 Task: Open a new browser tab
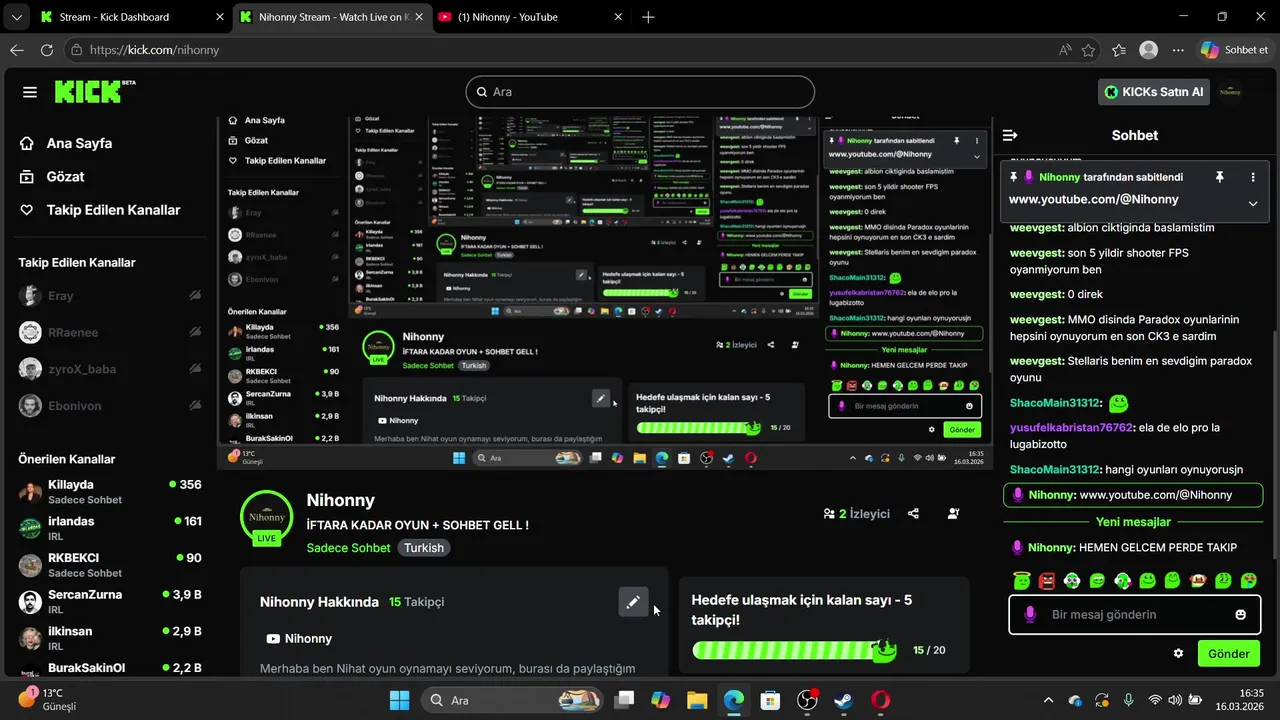click(648, 17)
